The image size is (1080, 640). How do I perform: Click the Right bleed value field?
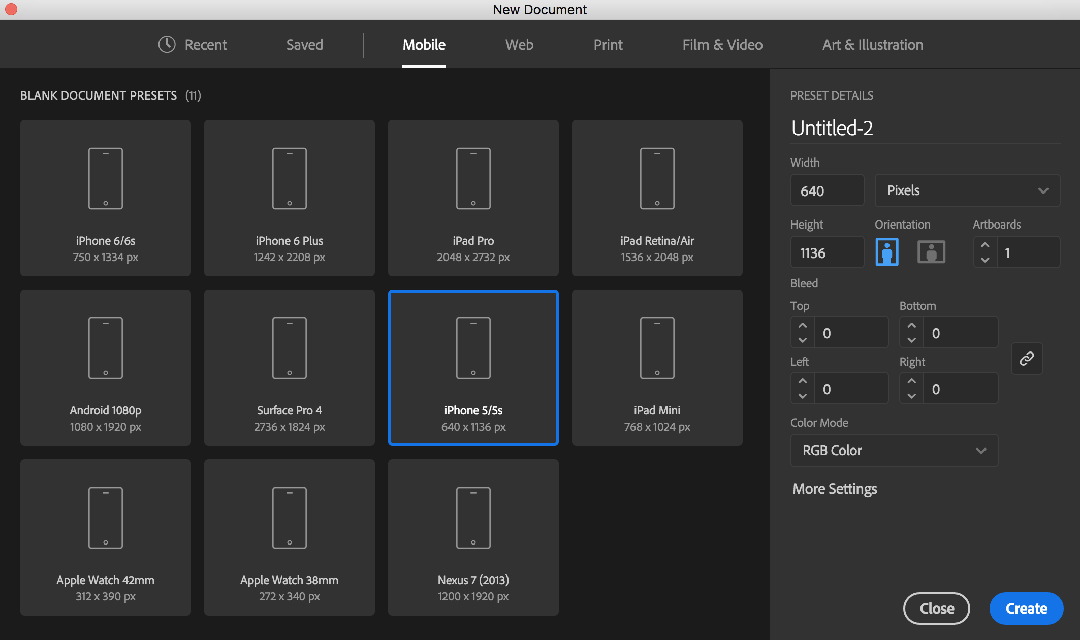point(960,389)
